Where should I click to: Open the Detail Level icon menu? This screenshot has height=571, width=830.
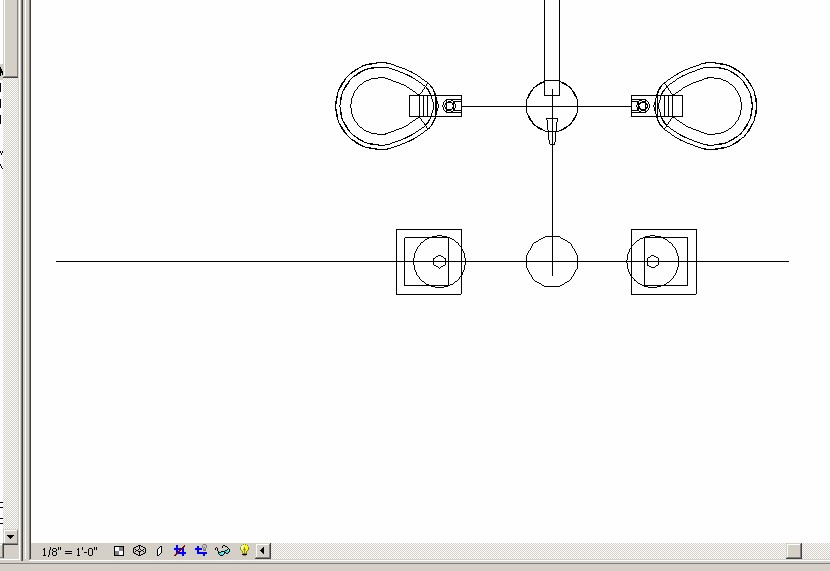click(119, 551)
